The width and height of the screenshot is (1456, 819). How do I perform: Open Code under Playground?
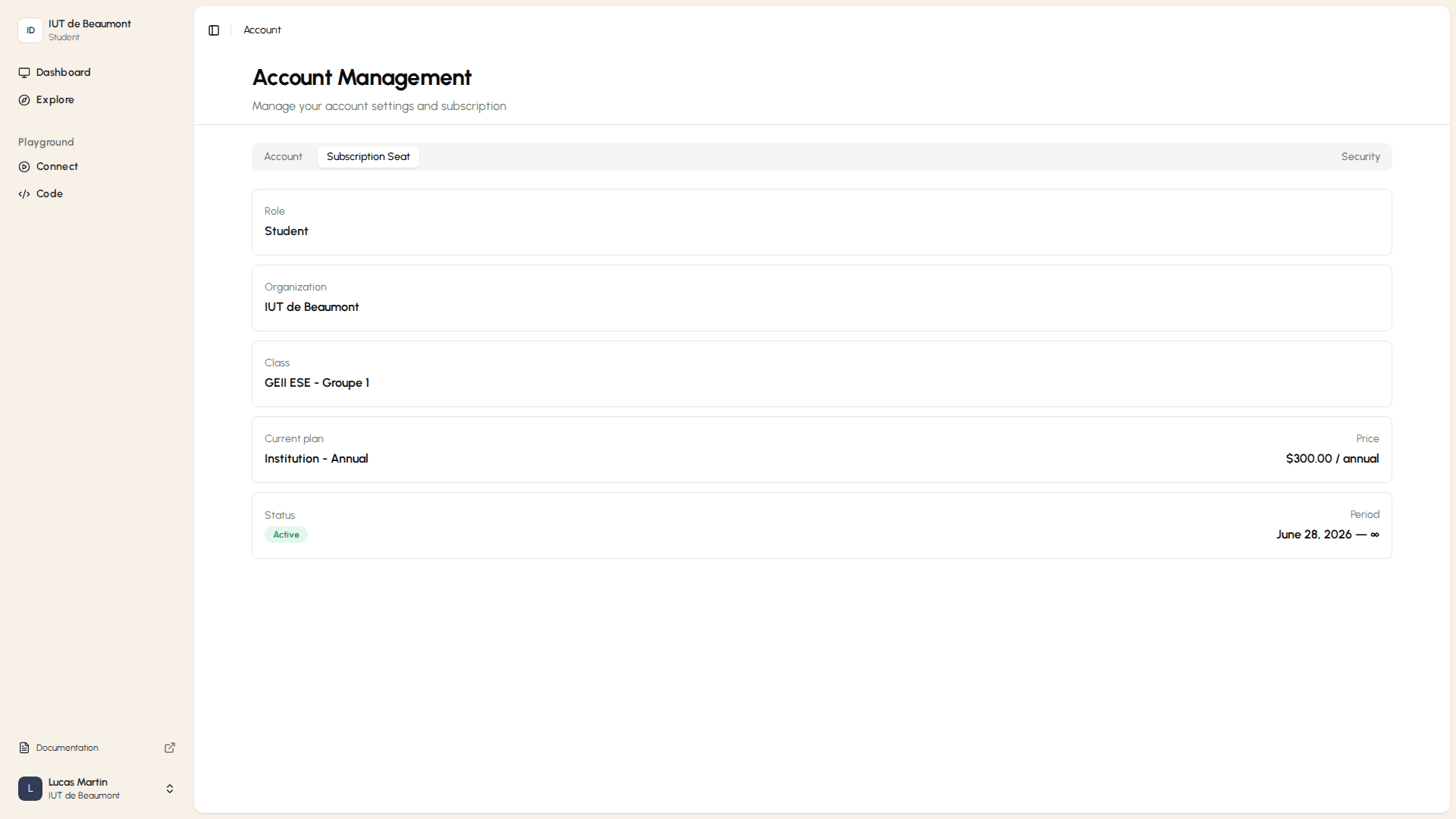coord(97,194)
